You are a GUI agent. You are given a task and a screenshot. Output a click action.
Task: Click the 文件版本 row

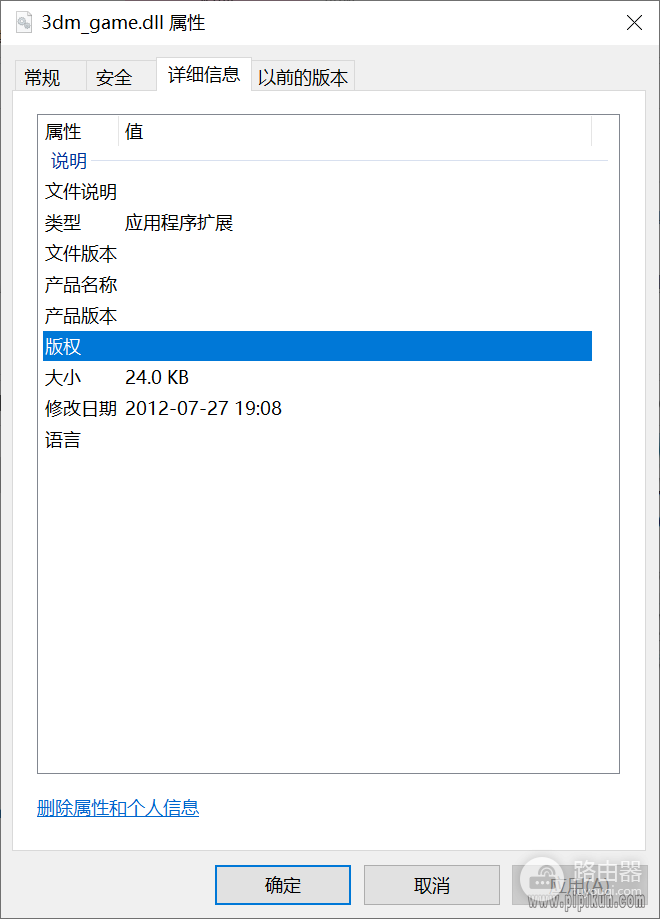81,254
